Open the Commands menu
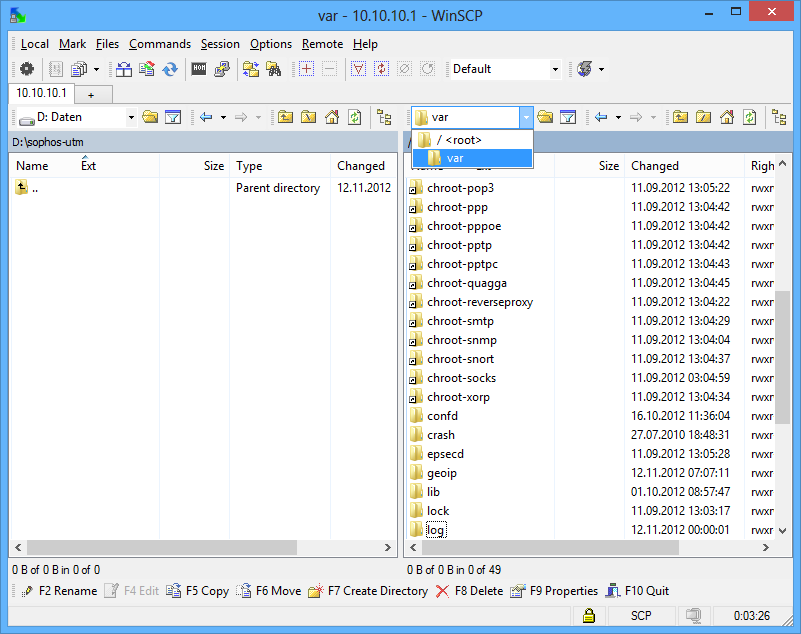 160,44
